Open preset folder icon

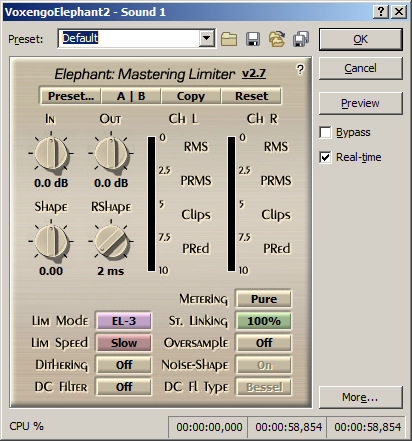229,39
